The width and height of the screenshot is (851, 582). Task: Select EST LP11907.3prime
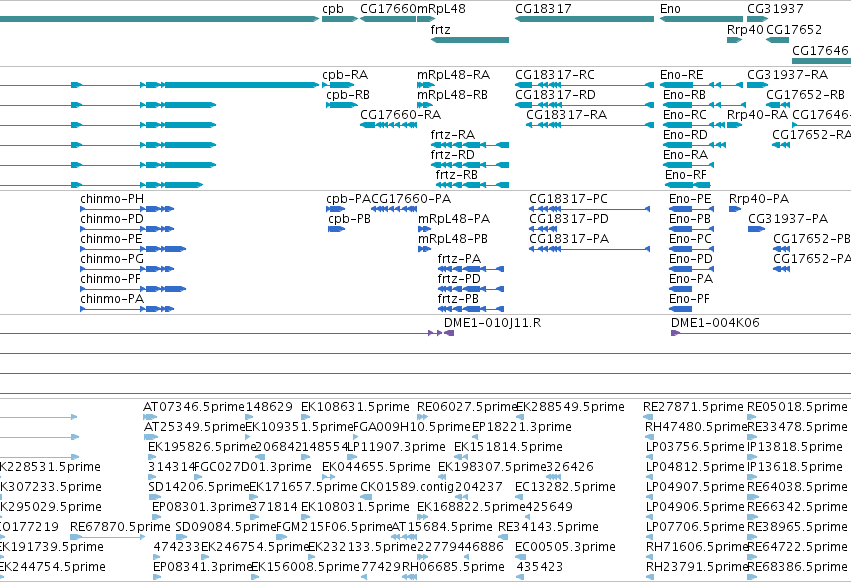pyautogui.click(x=396, y=447)
